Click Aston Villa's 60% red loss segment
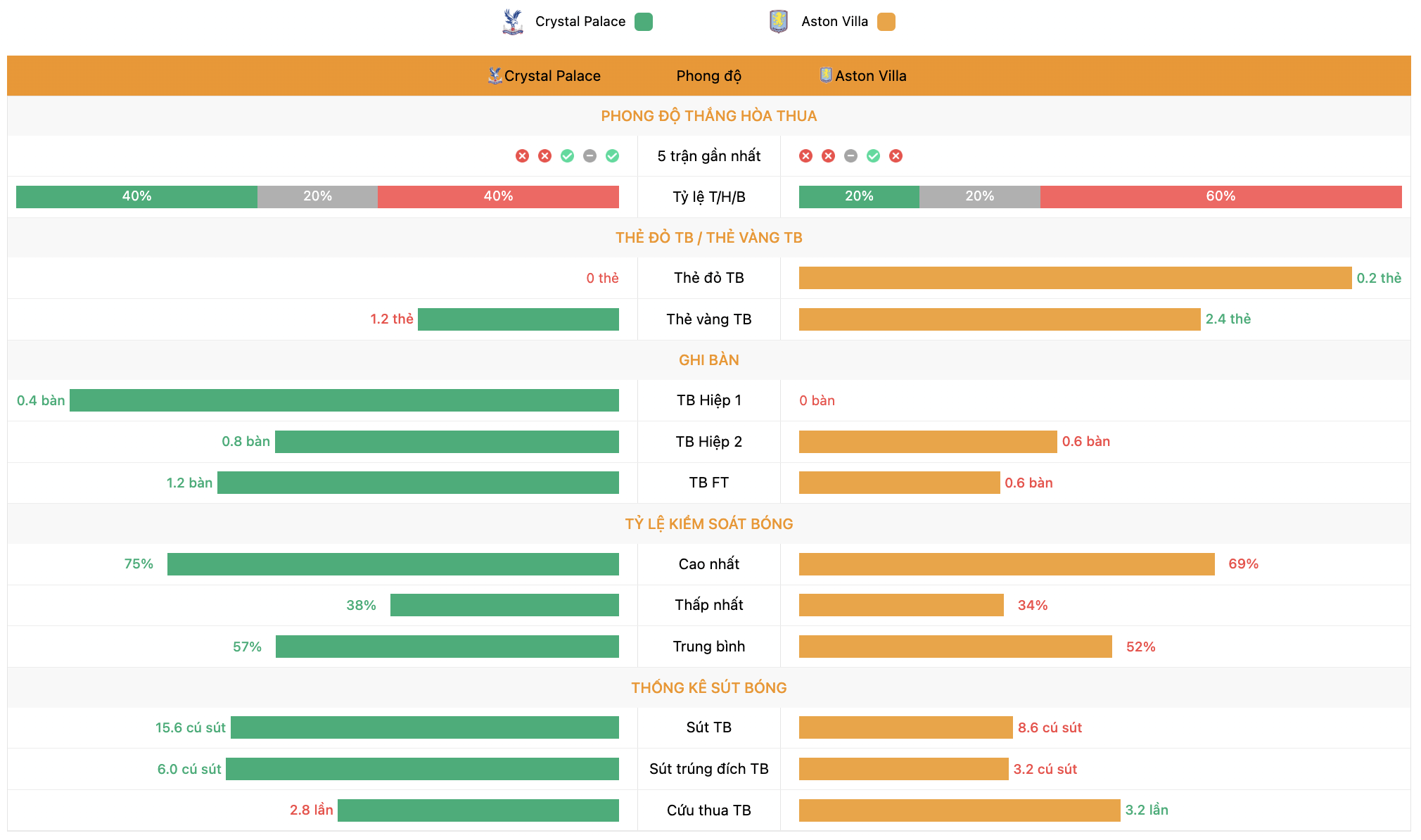The height and width of the screenshot is (840, 1421). pyautogui.click(x=1221, y=197)
